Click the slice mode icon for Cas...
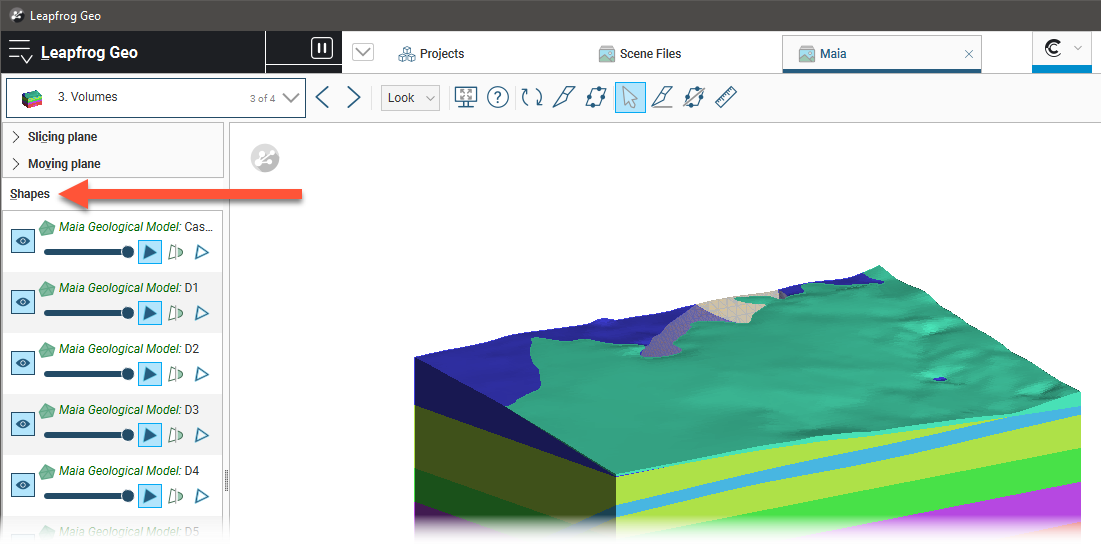 tap(176, 252)
